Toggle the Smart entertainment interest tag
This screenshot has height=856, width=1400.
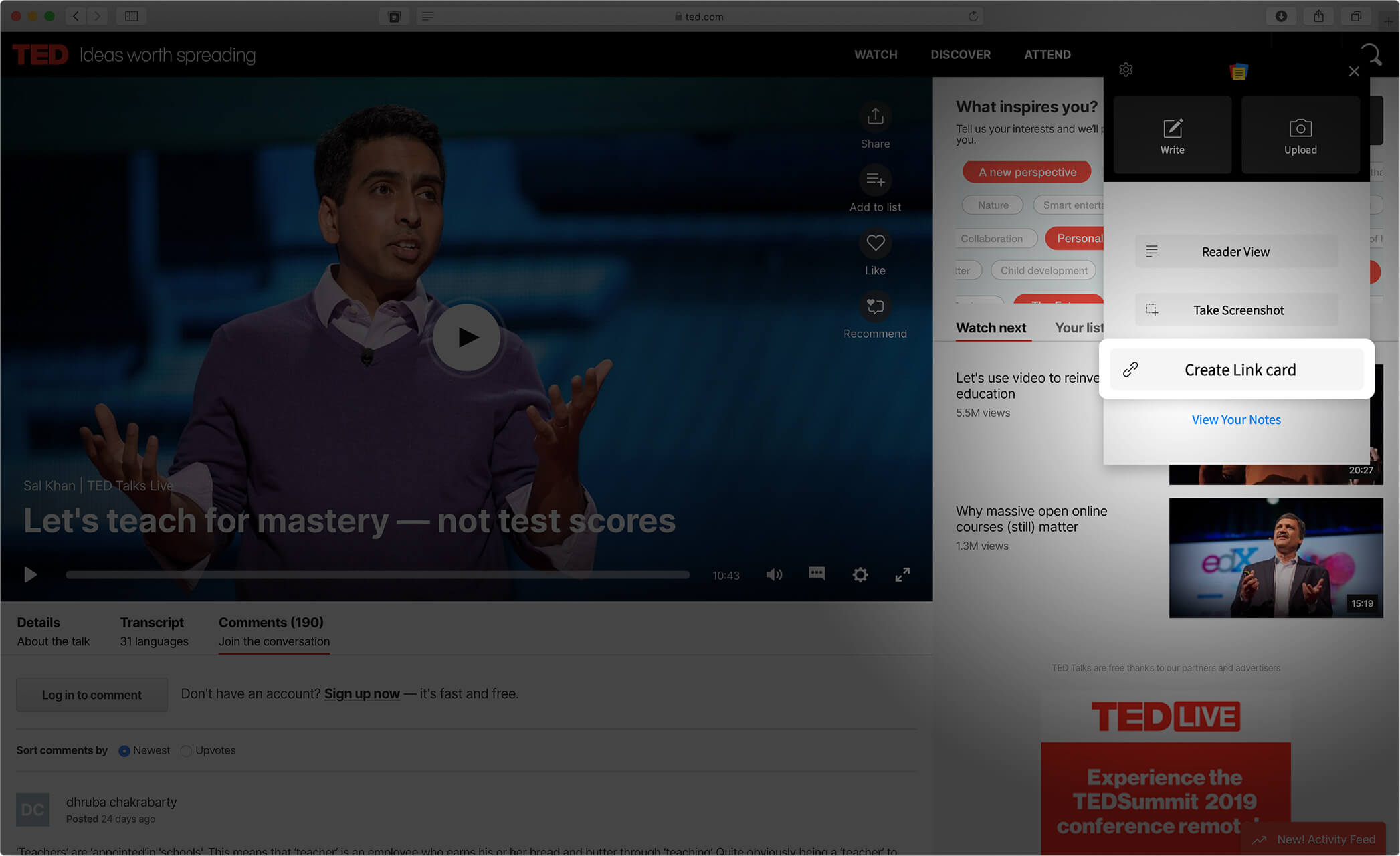[x=1069, y=205]
